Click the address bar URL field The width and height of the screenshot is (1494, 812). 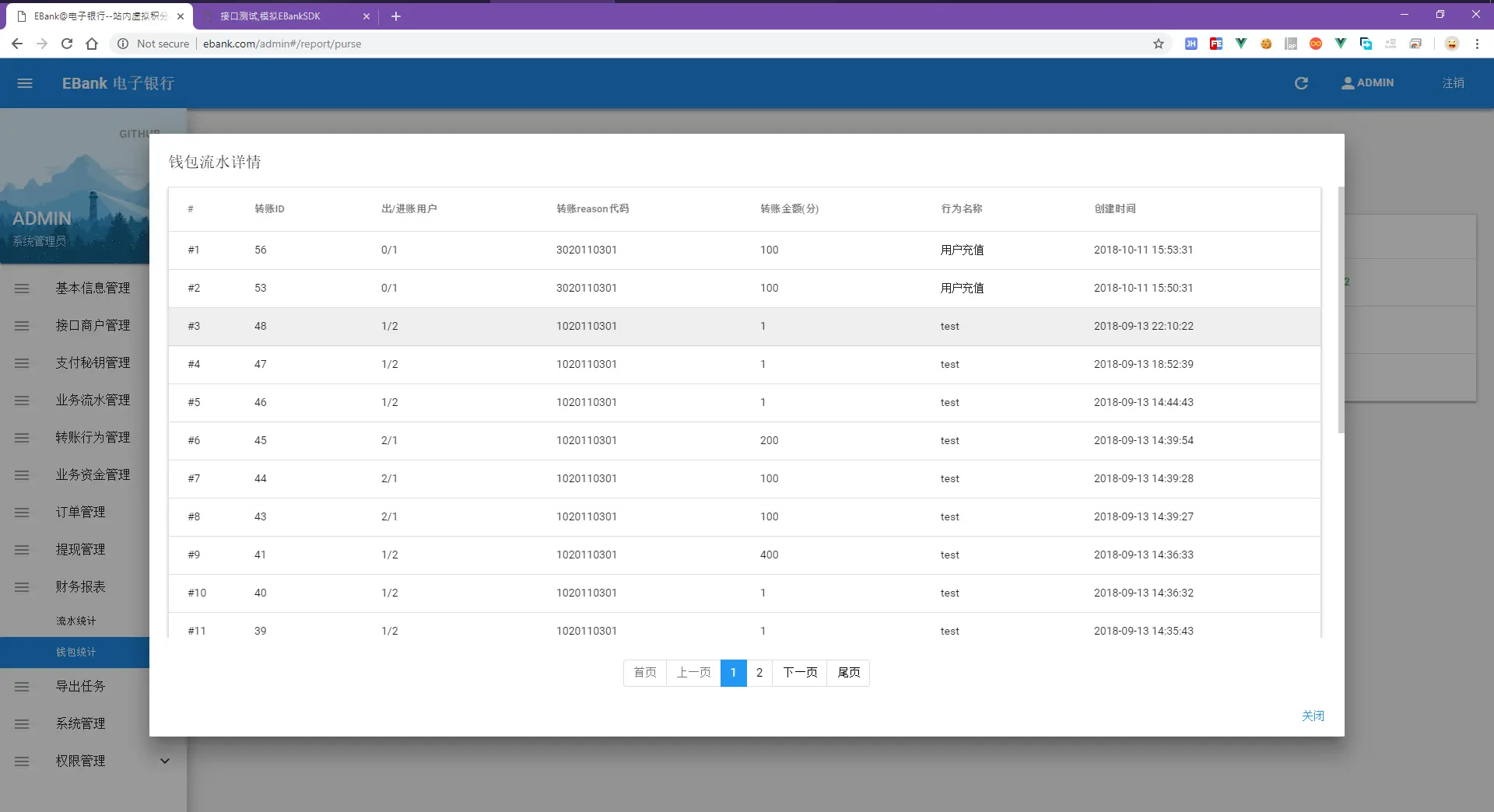[x=638, y=44]
